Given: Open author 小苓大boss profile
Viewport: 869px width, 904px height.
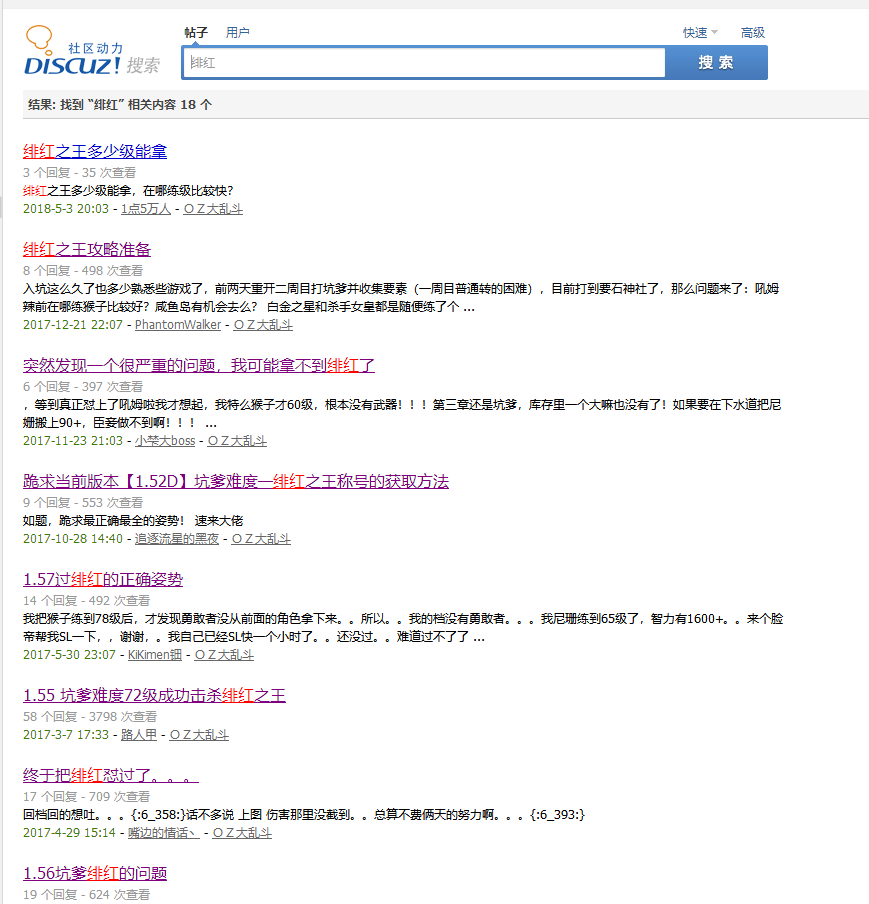Looking at the screenshot, I should (165, 441).
